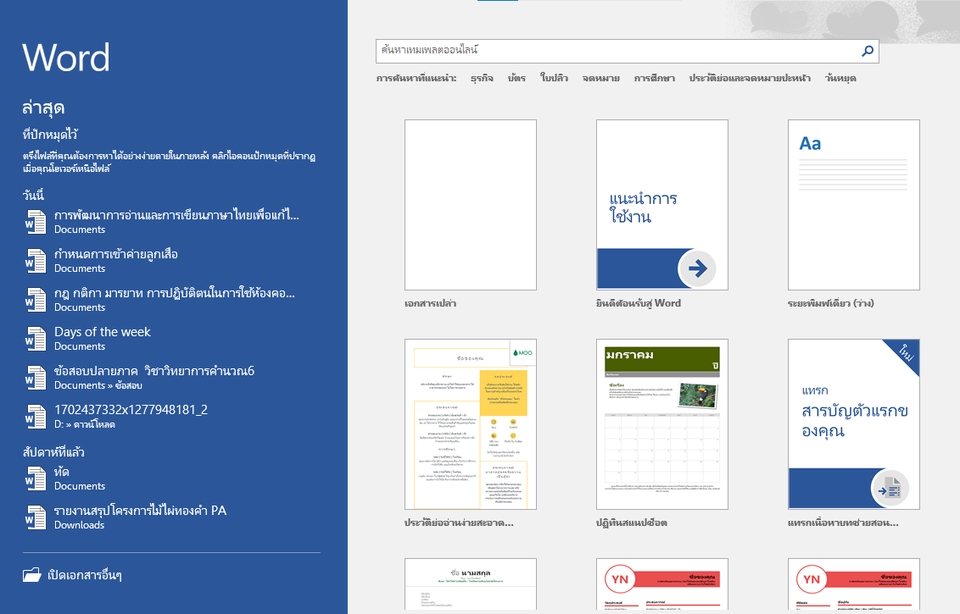
Task: Select the ใบปลิว suggested search link
Action: [554, 78]
